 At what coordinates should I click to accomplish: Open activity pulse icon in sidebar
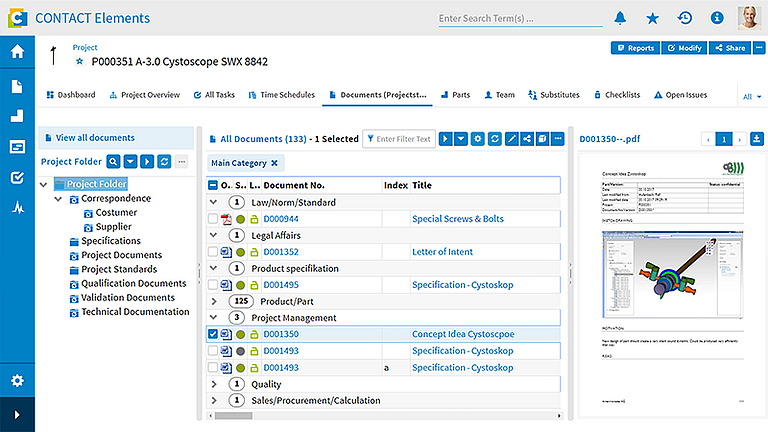pyautogui.click(x=18, y=208)
